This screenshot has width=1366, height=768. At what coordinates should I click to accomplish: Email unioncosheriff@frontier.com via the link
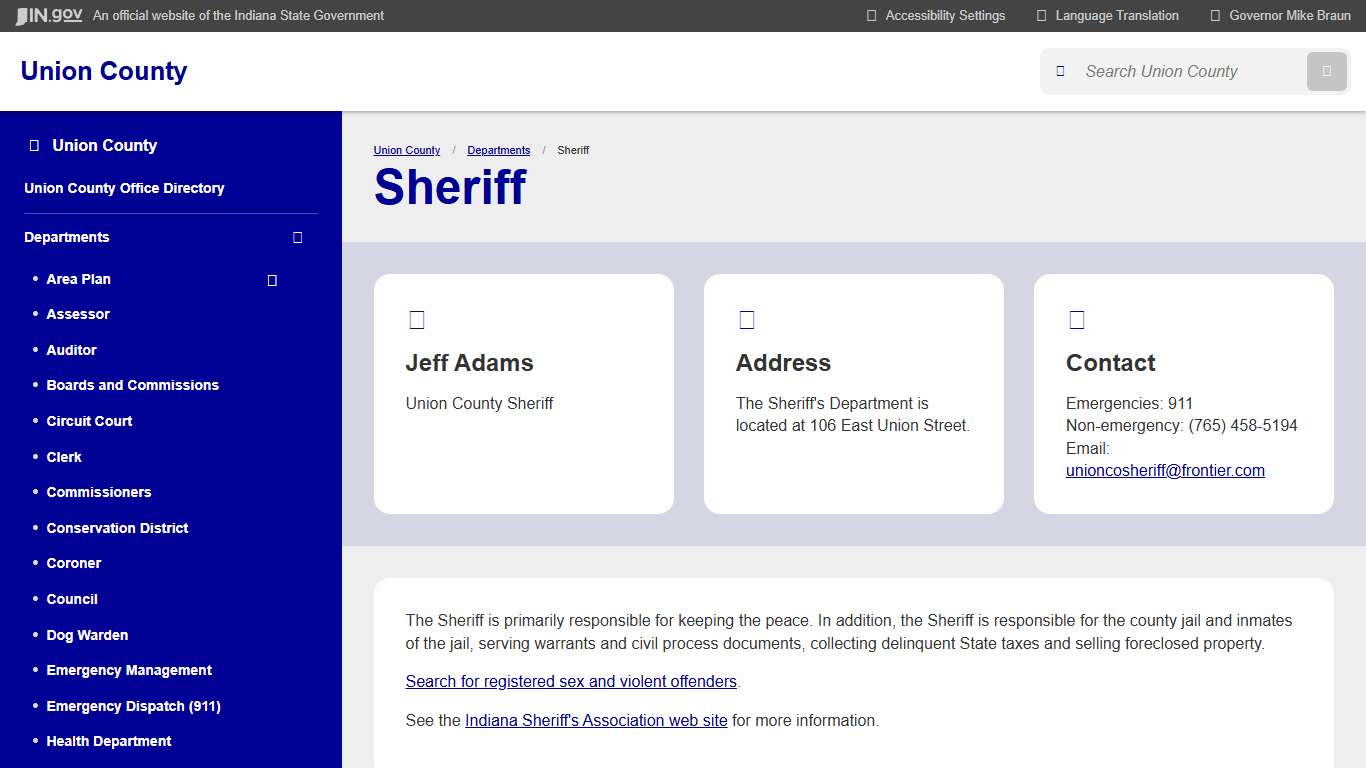pyautogui.click(x=1164, y=470)
